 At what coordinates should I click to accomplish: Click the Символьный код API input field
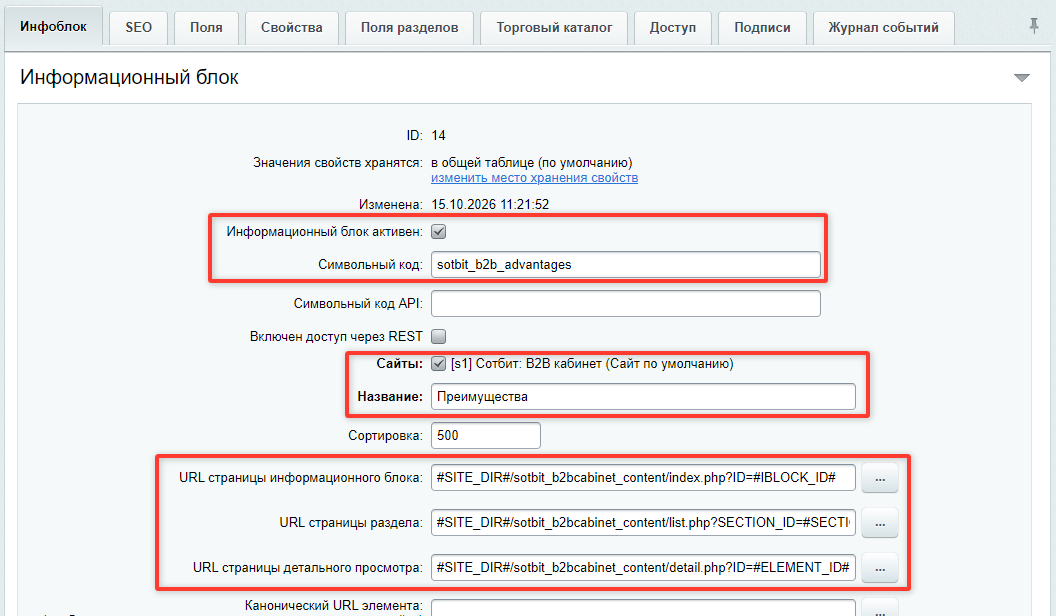(x=626, y=304)
